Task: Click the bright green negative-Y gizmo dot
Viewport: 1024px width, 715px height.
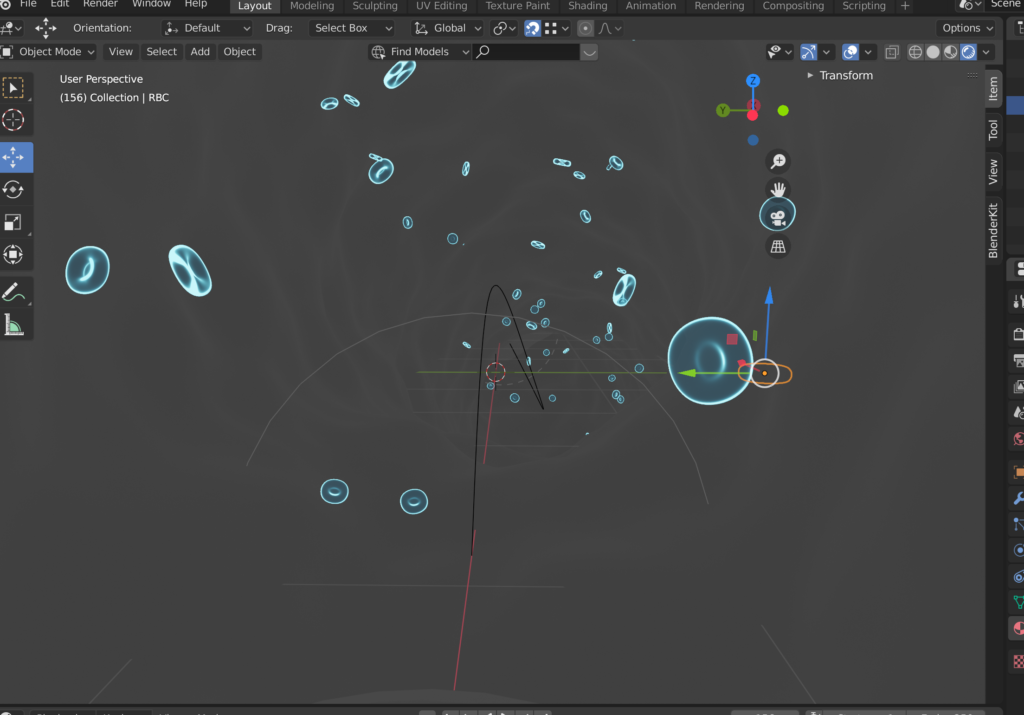Action: click(783, 110)
